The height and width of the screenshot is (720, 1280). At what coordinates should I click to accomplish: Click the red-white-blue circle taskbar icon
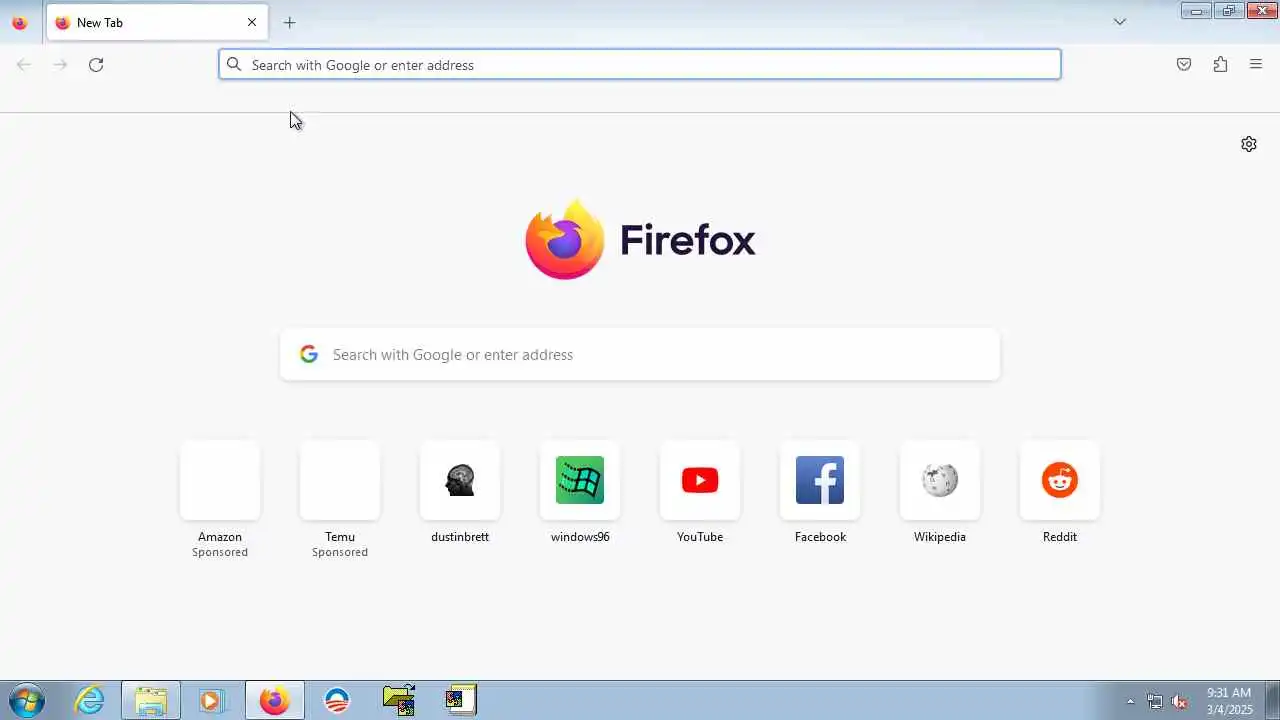(x=337, y=701)
